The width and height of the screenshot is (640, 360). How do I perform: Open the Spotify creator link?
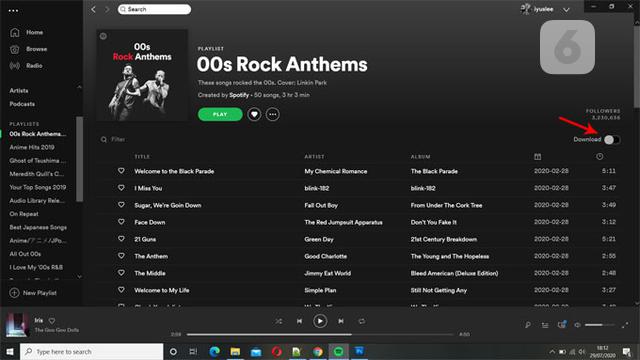239,95
